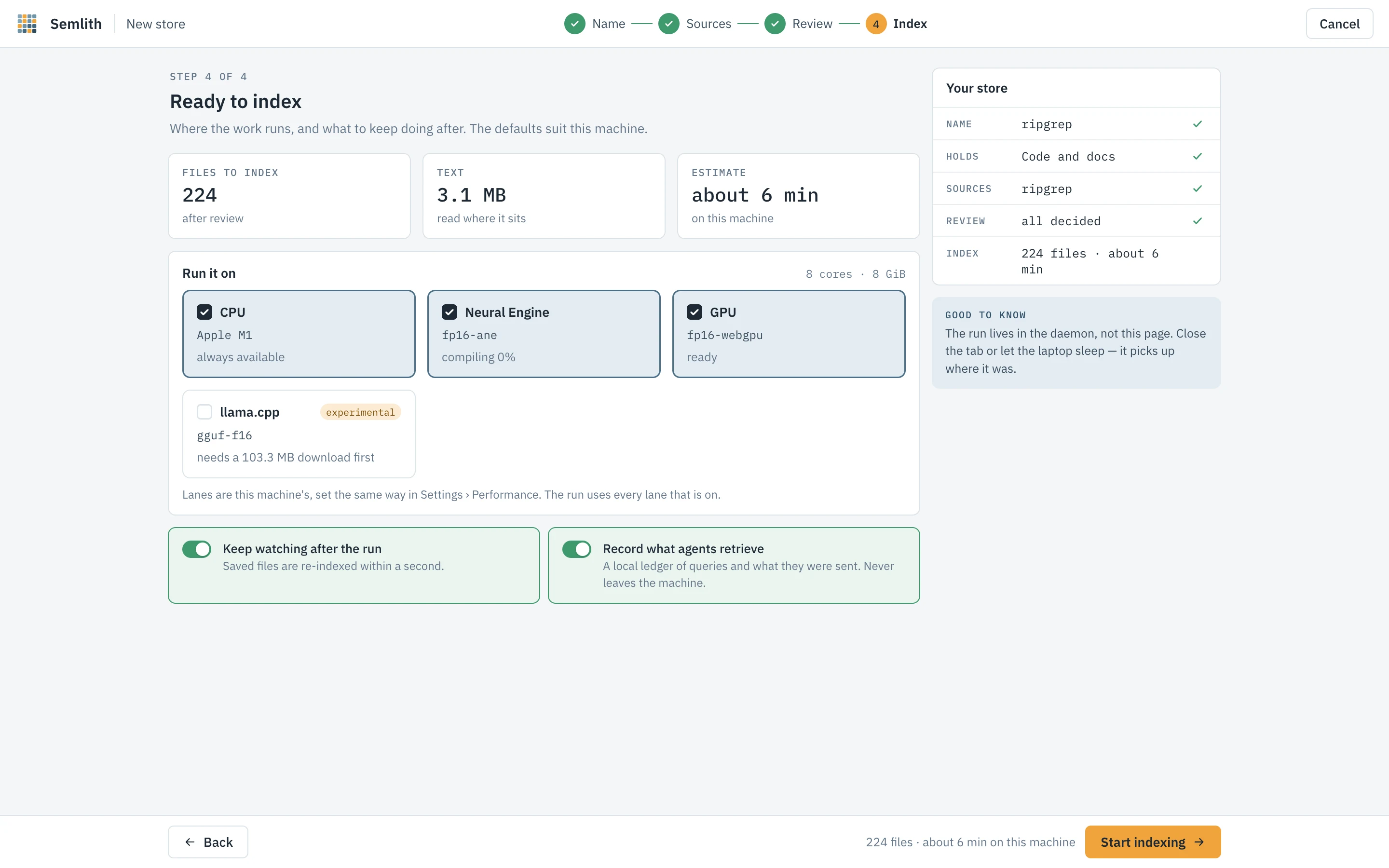Click 'compiling 0%' status on Neural Engine

(x=479, y=357)
